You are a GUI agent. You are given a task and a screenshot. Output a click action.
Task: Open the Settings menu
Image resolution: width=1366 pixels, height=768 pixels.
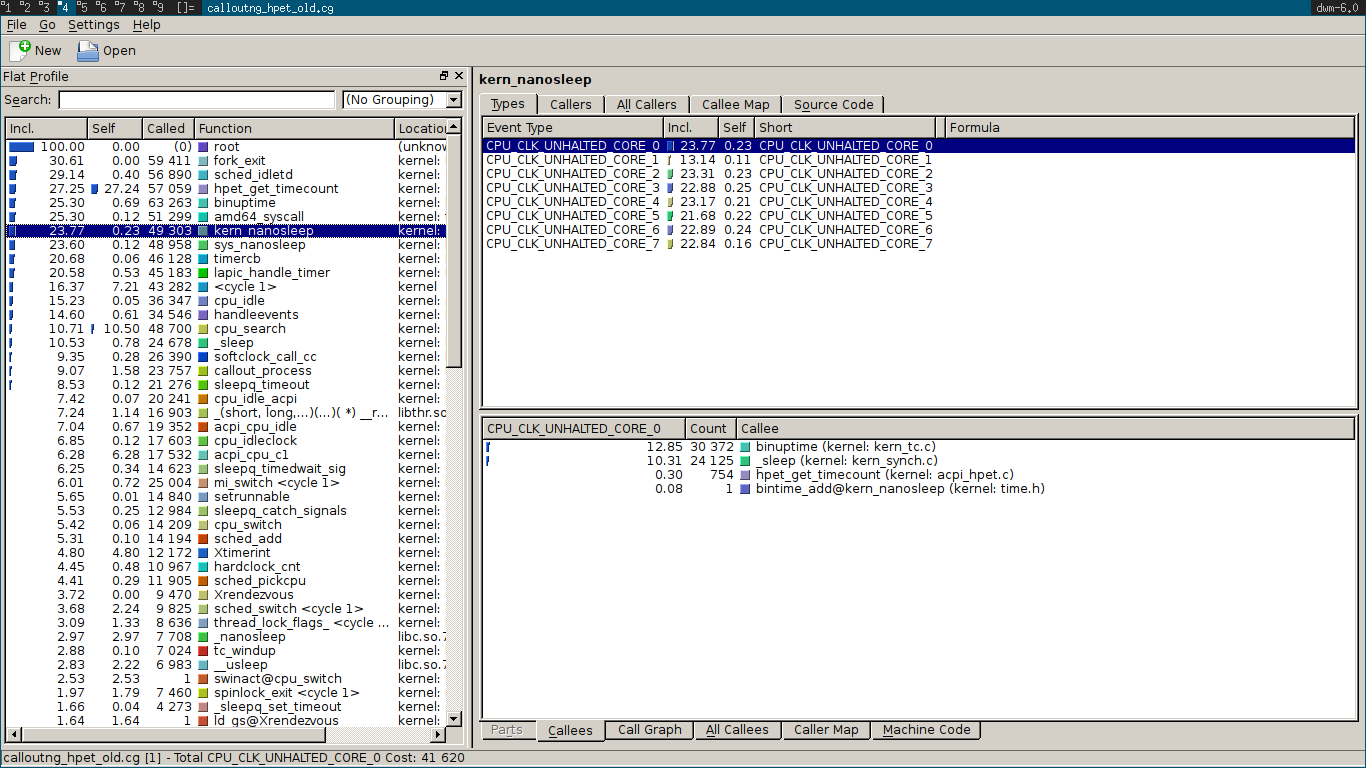point(93,25)
